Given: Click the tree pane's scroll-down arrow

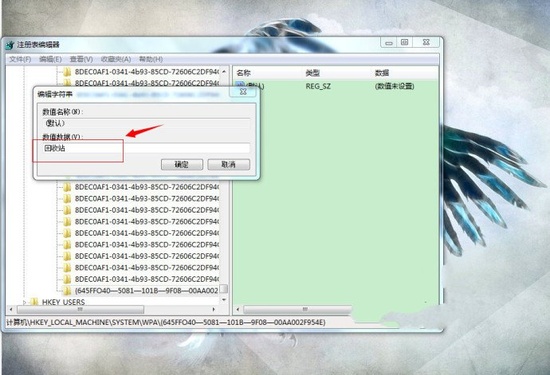Looking at the screenshot, I should (224, 300).
